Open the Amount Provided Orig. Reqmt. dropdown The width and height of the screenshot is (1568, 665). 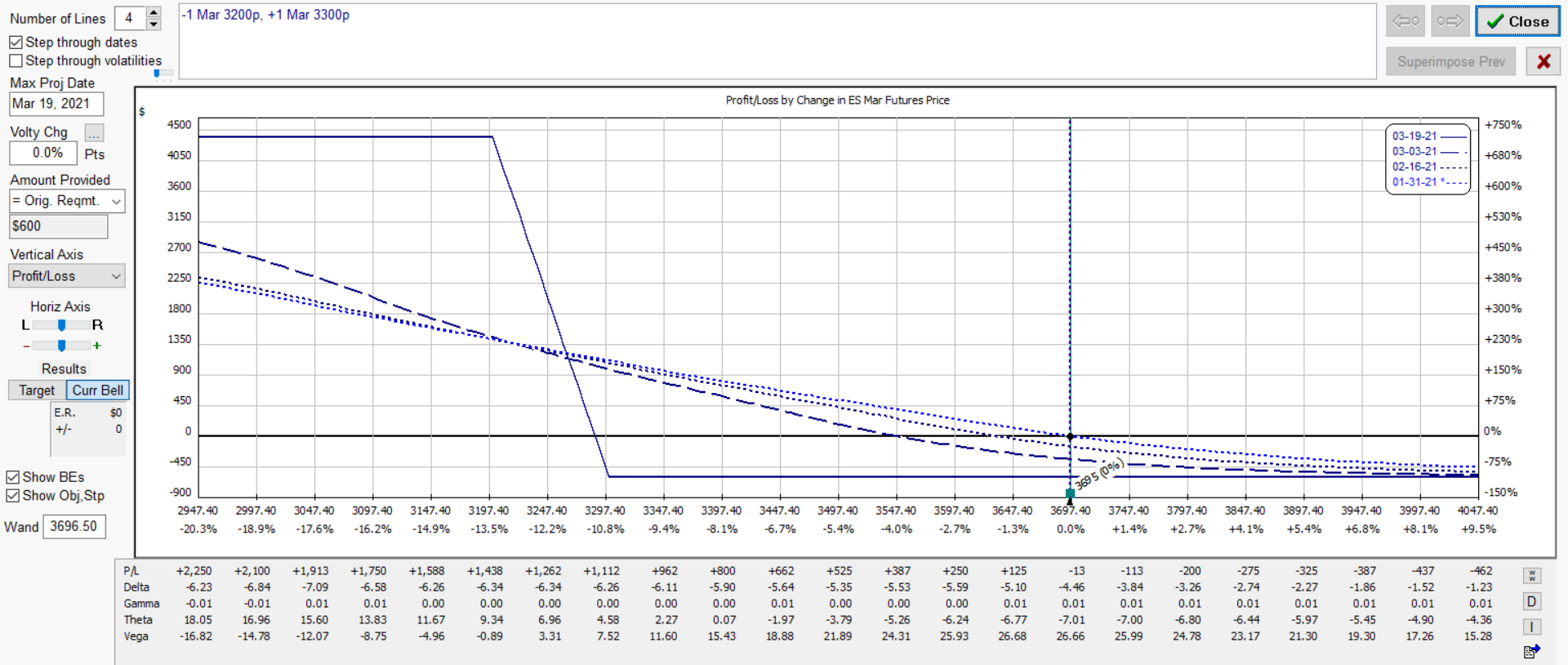[x=67, y=201]
